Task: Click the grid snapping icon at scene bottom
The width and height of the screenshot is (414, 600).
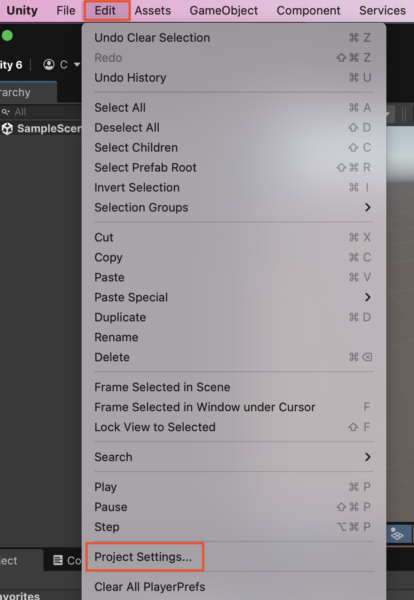Action: point(397,534)
